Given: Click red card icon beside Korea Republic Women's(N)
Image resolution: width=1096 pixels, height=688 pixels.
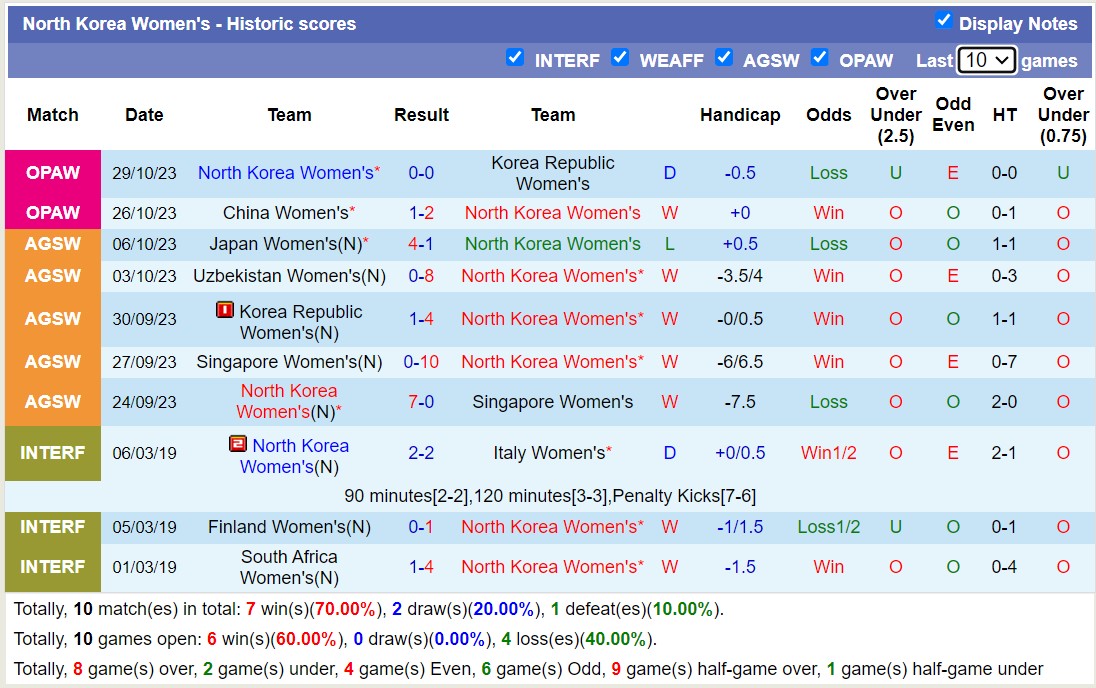Looking at the screenshot, I should point(225,311).
